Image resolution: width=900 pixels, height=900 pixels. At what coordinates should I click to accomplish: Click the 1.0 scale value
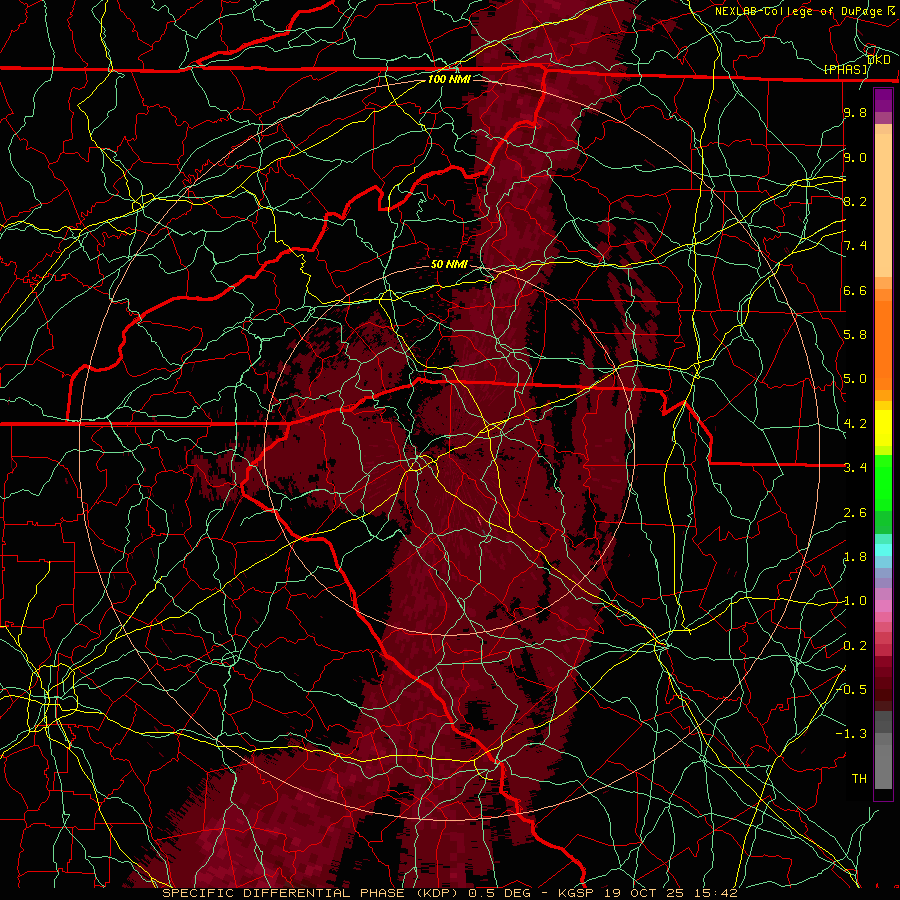[x=855, y=601]
